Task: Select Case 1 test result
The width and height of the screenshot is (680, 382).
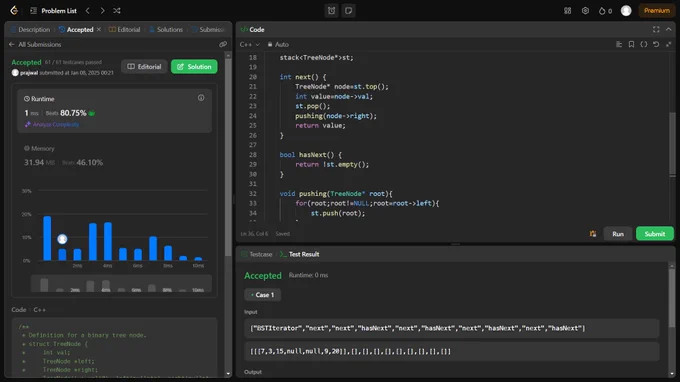Action: (262, 295)
